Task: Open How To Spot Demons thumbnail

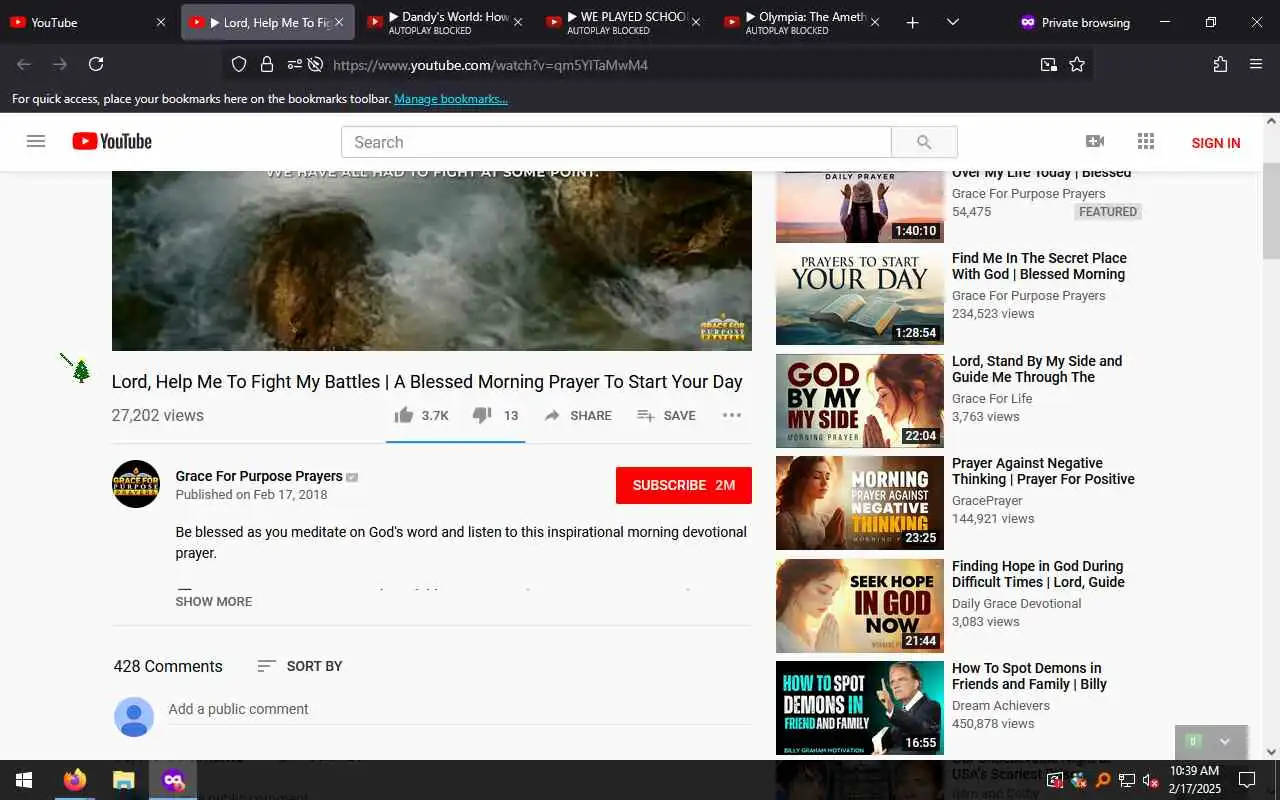Action: point(860,708)
